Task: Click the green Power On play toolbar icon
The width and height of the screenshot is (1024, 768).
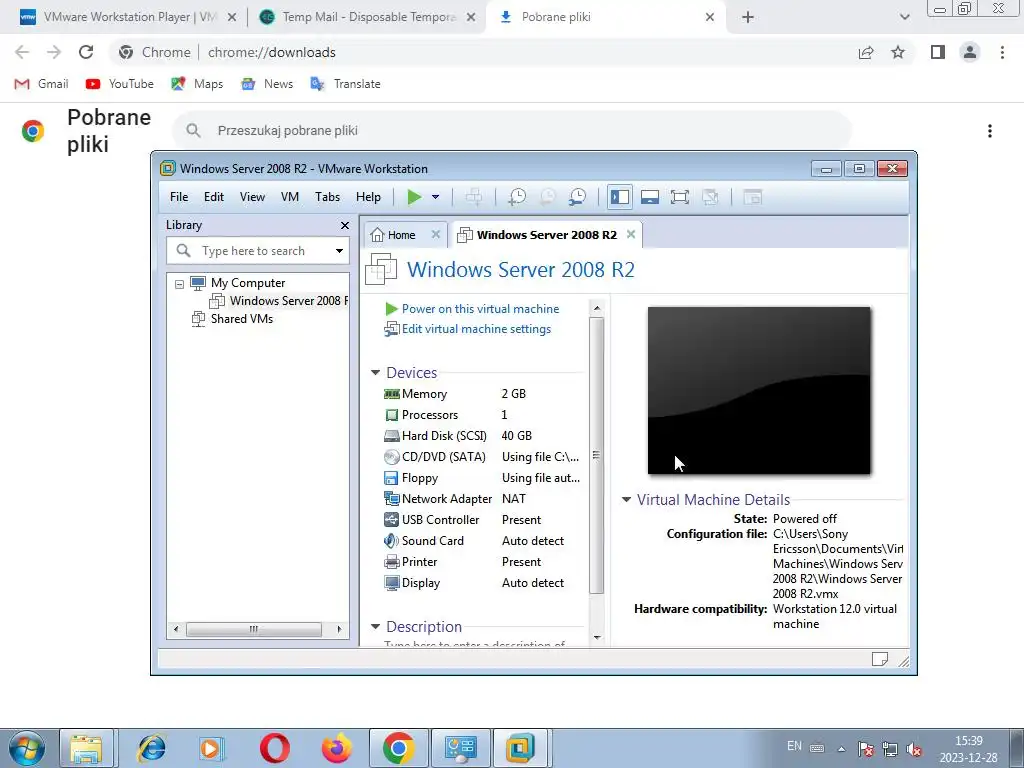Action: click(414, 197)
